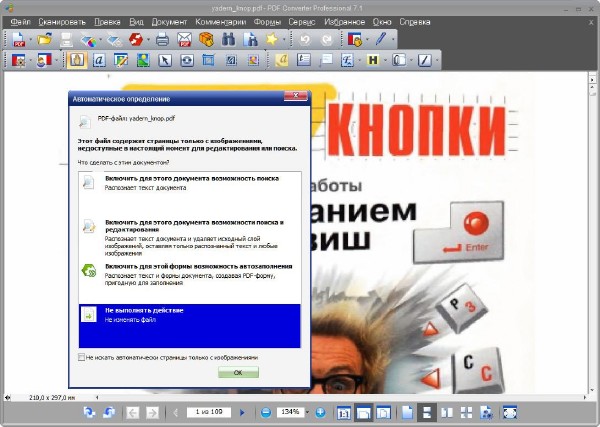The width and height of the screenshot is (600, 427).
Task: Click the binoculars Search icon
Action: tap(228, 40)
